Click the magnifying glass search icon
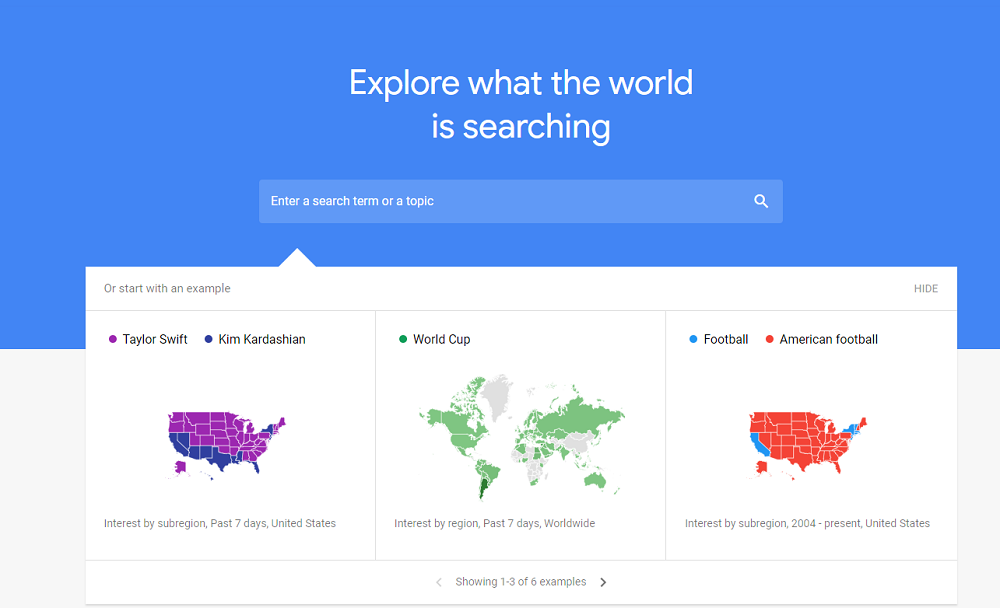 (761, 201)
